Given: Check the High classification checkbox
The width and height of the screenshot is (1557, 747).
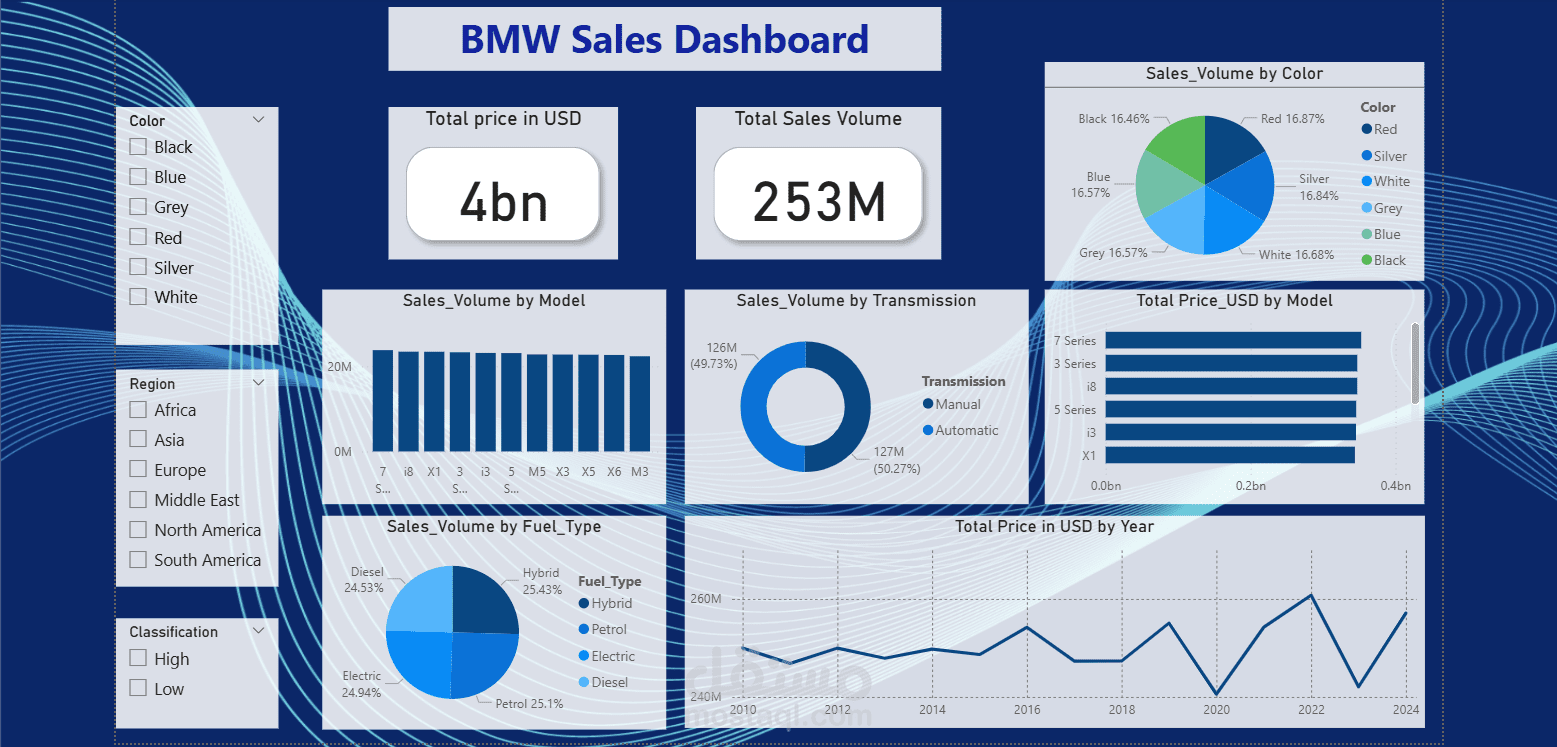Looking at the screenshot, I should [x=138, y=659].
